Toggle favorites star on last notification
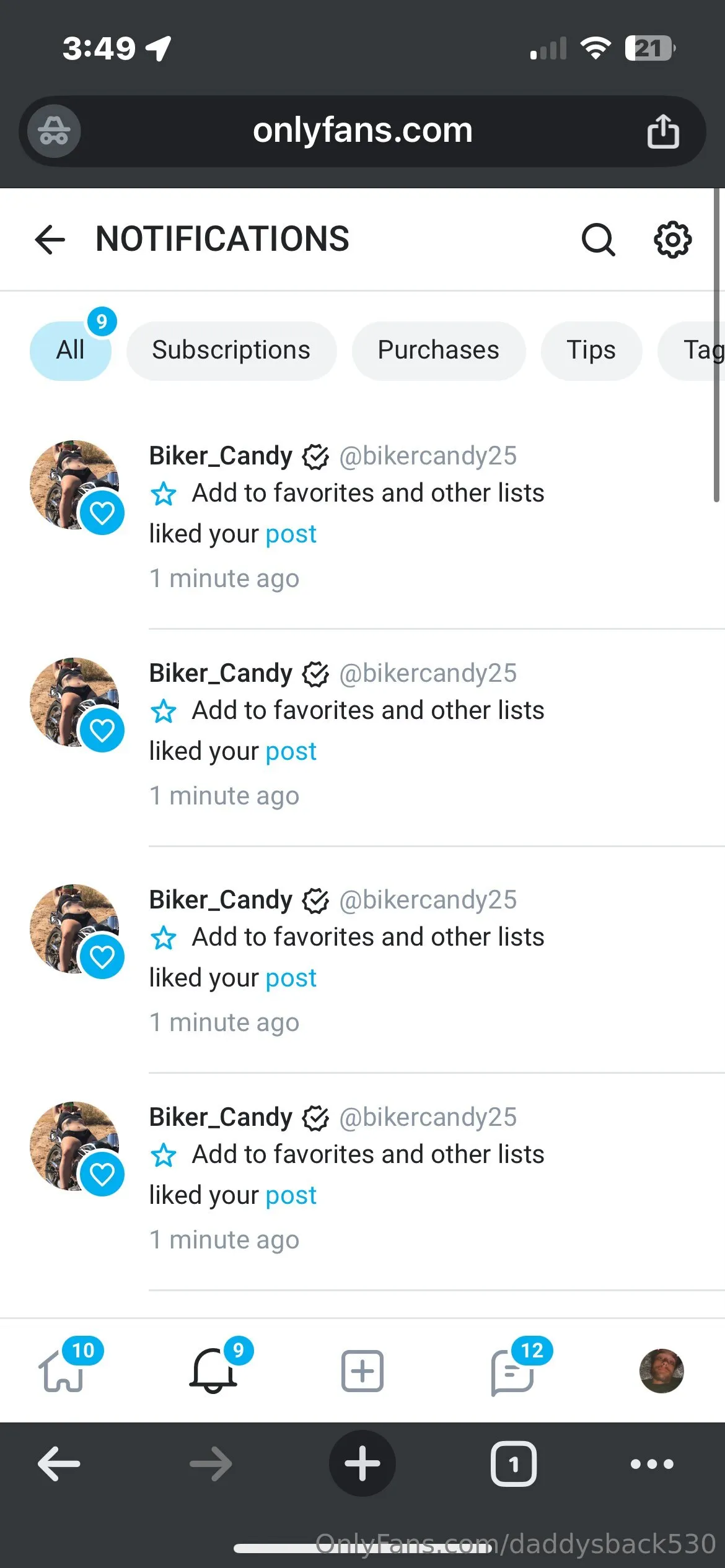Viewport: 725px width, 1568px height. 164,1156
